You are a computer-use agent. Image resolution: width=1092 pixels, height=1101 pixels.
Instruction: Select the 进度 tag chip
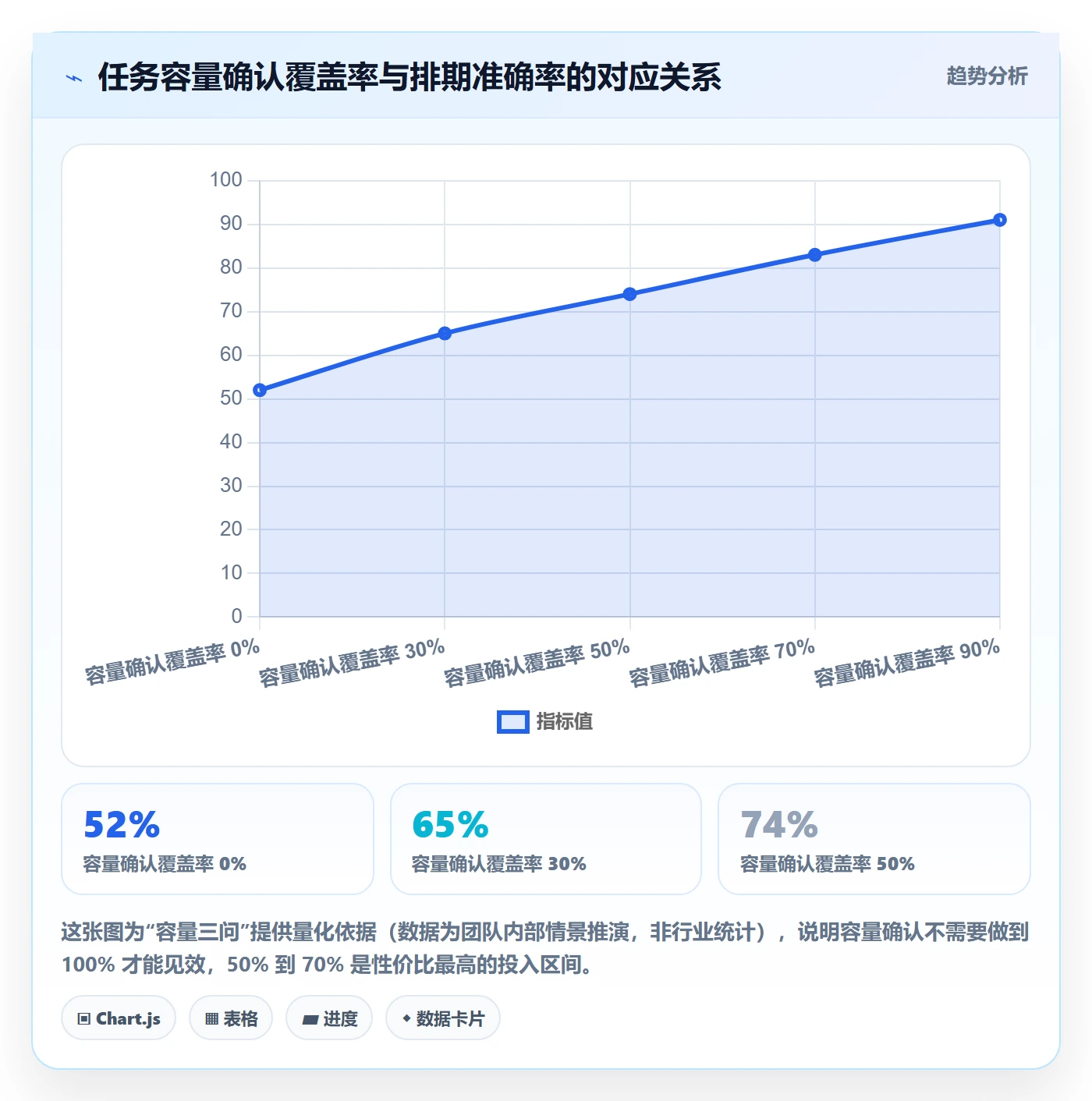[329, 1018]
